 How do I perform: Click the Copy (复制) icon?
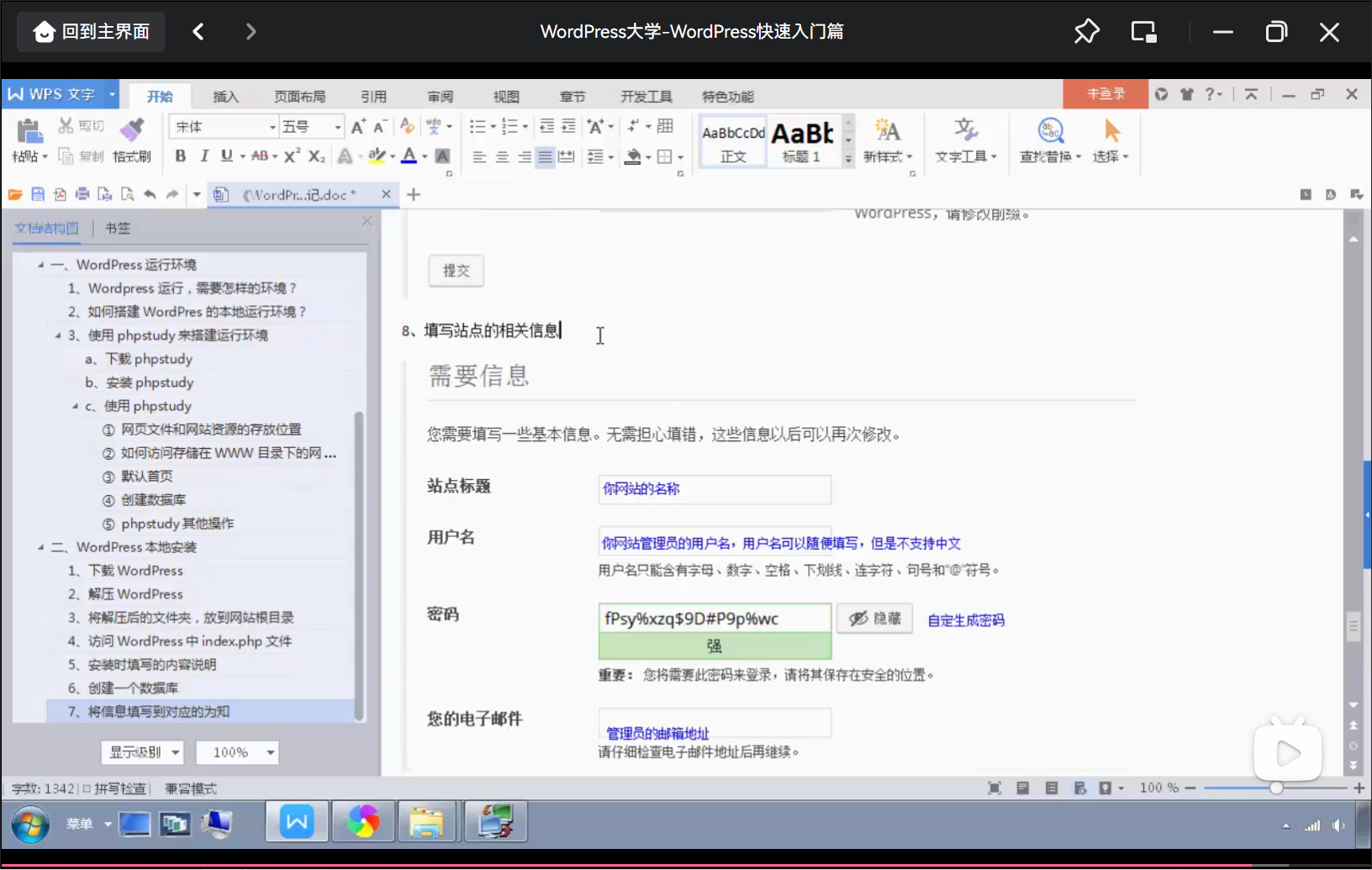[66, 156]
